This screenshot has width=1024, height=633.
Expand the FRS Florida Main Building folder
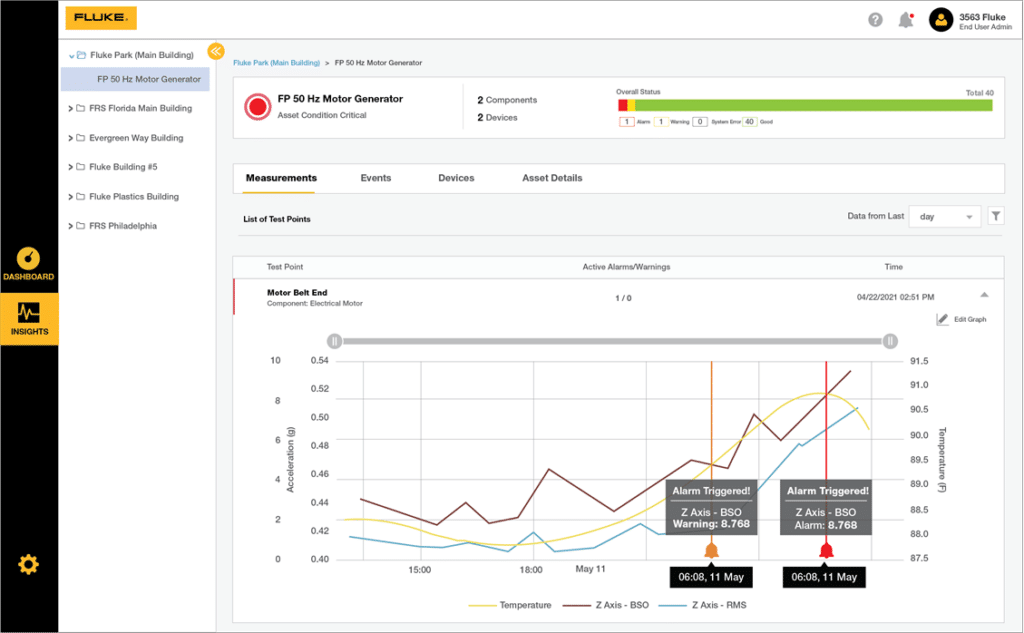tap(69, 109)
